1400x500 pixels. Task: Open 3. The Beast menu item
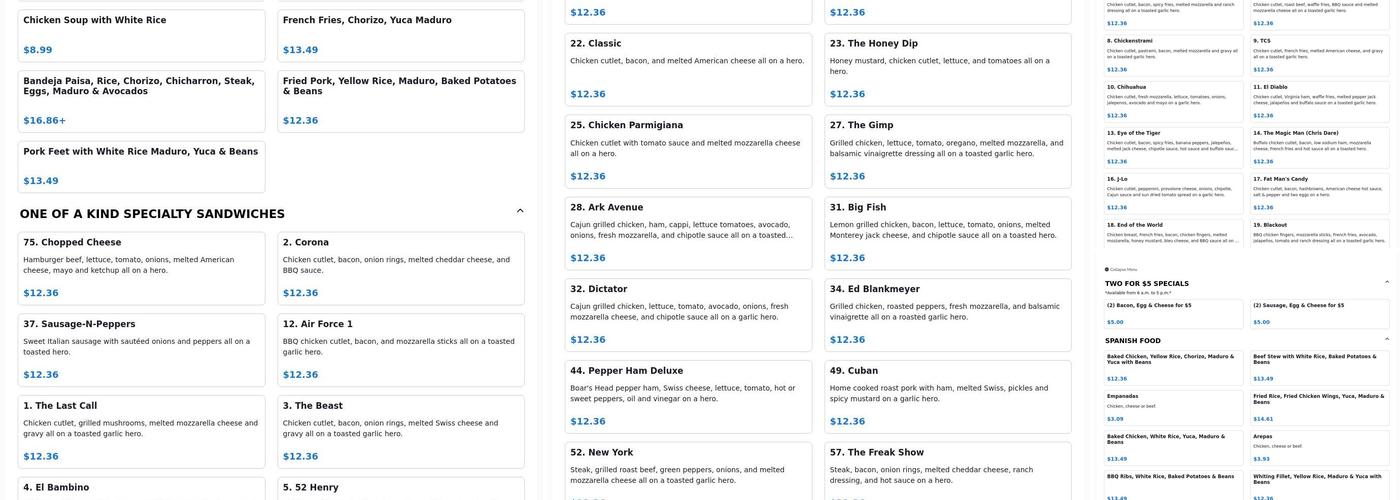point(400,432)
